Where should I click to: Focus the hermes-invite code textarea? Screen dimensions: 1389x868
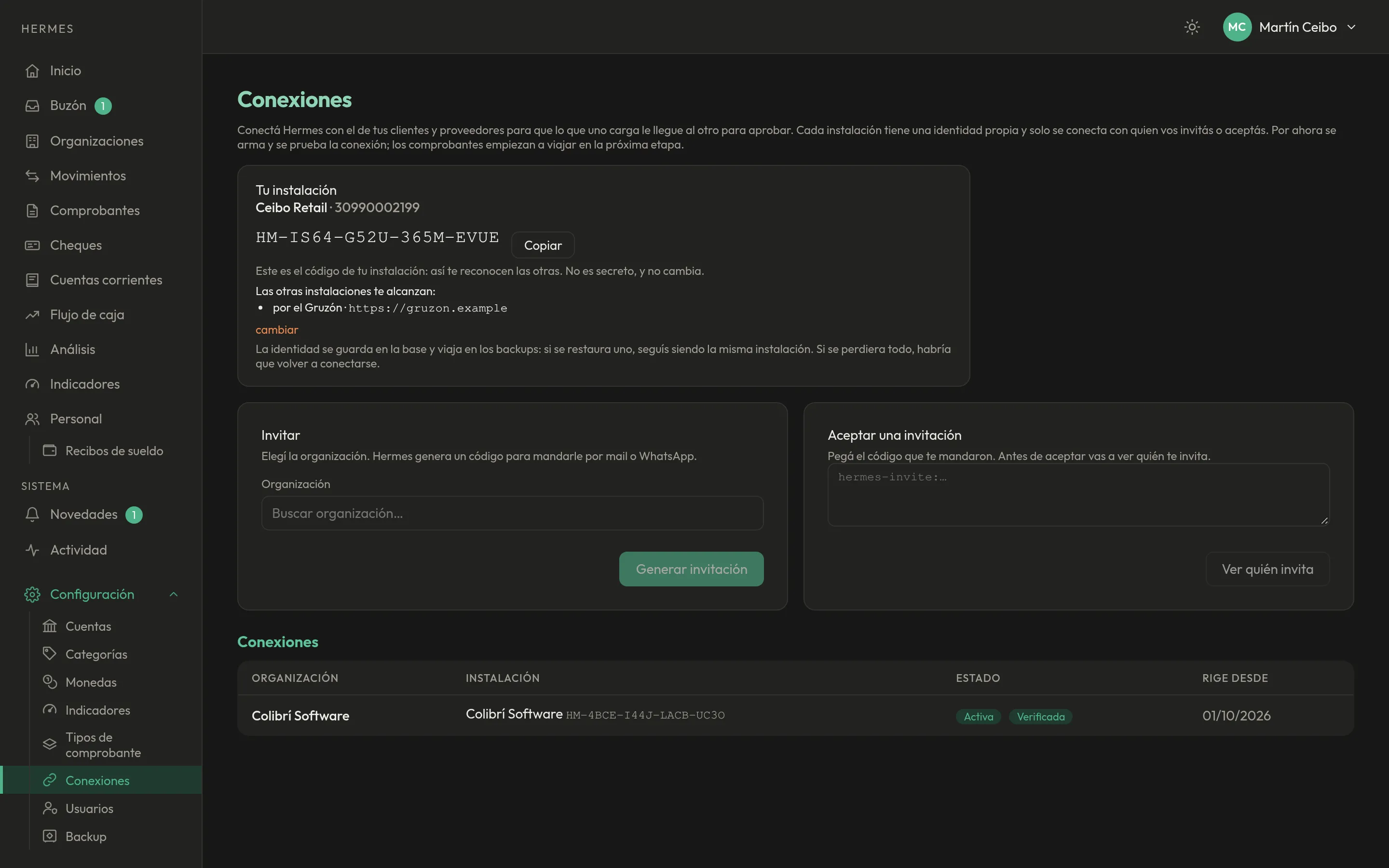(x=1078, y=494)
